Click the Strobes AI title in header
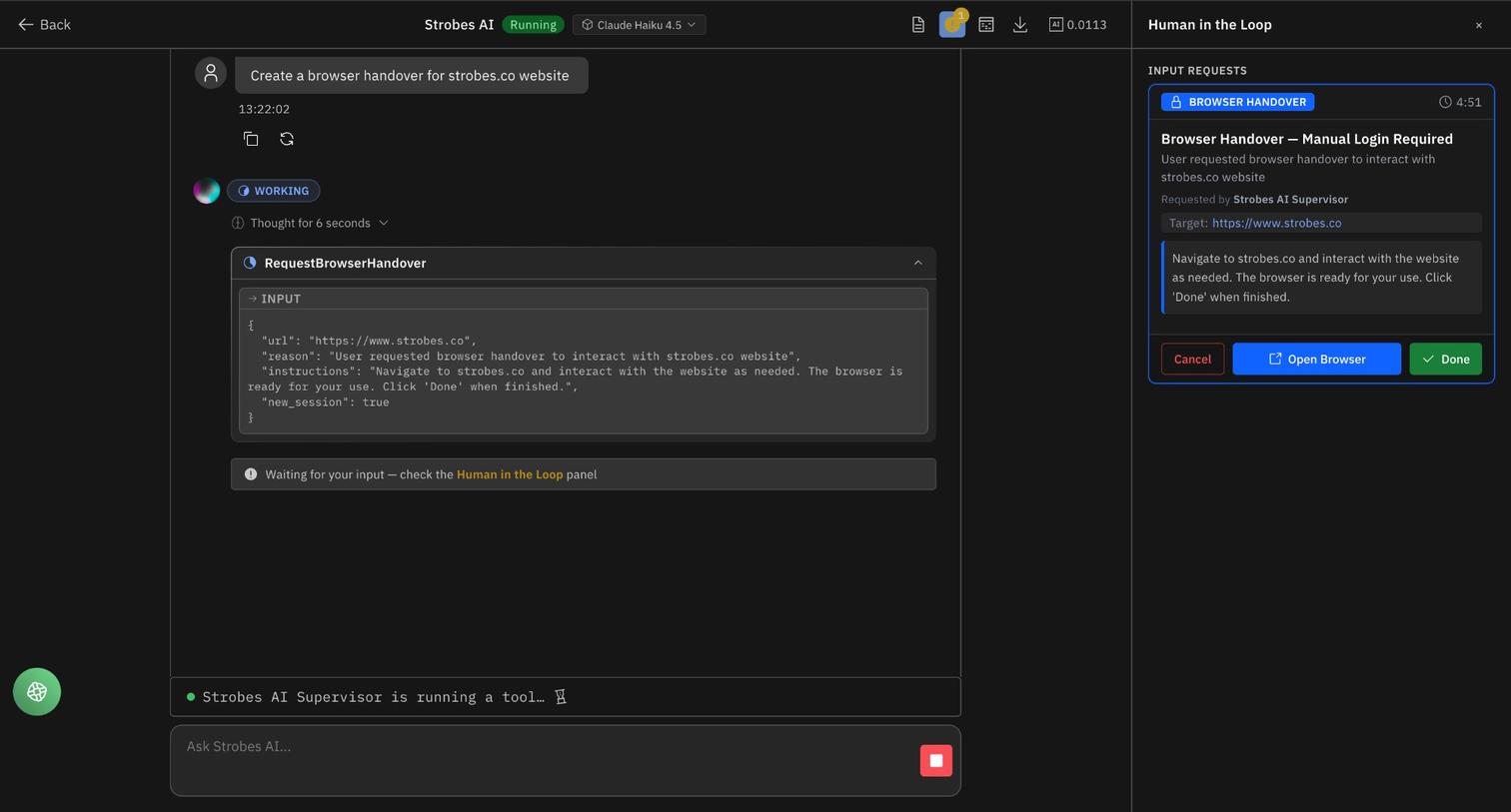 (459, 25)
